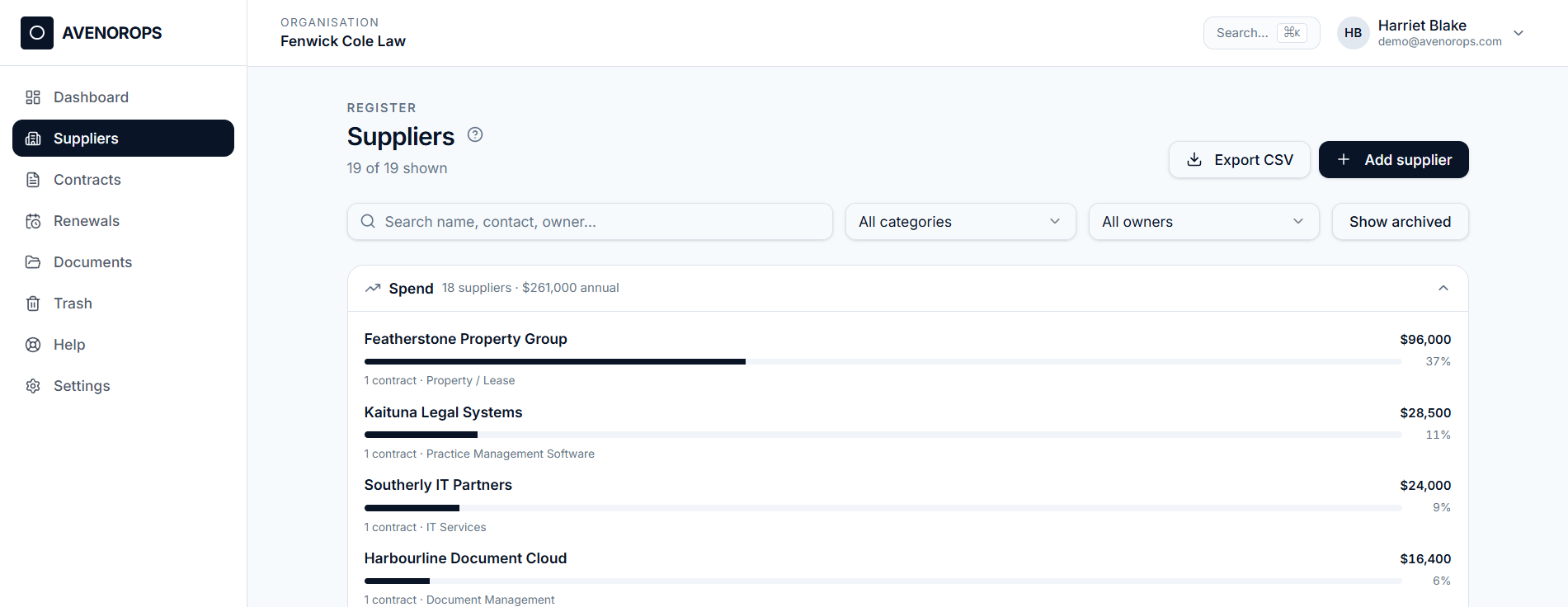The height and width of the screenshot is (607, 1568).
Task: Click the 11% share label
Action: [1439, 435]
